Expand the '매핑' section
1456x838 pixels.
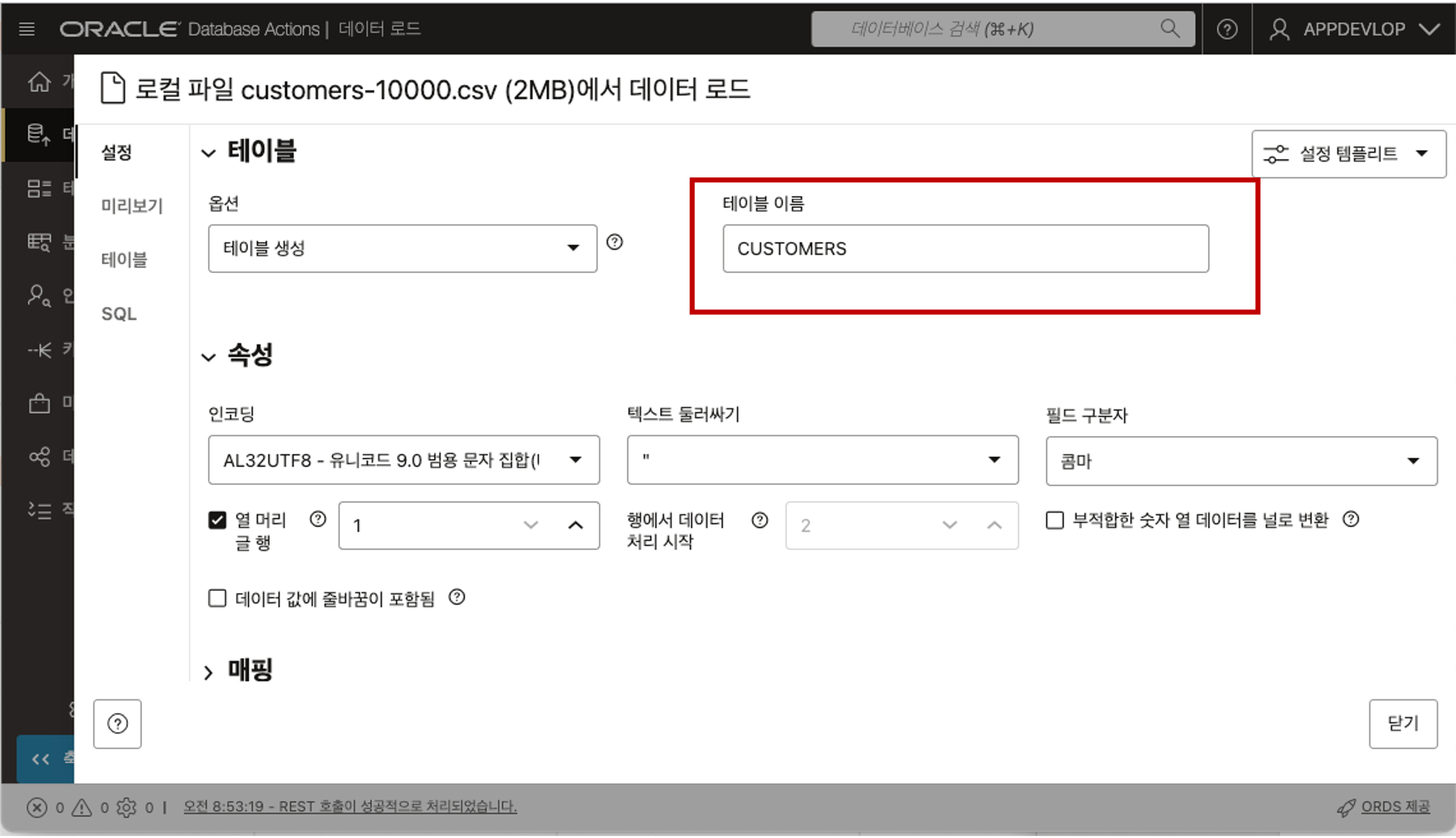(208, 672)
